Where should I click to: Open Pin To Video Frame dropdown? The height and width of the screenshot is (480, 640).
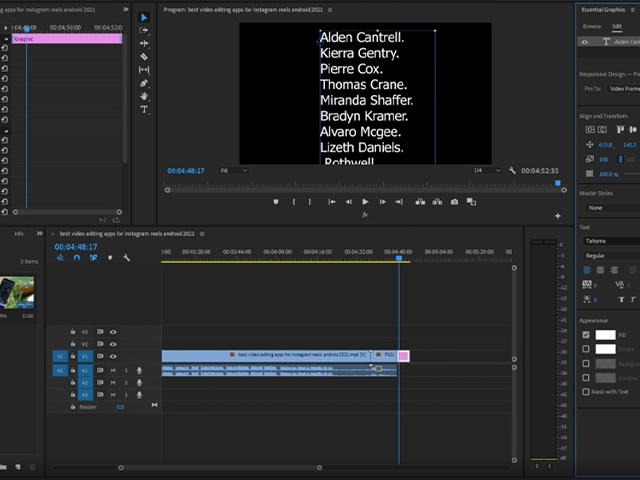pos(623,89)
